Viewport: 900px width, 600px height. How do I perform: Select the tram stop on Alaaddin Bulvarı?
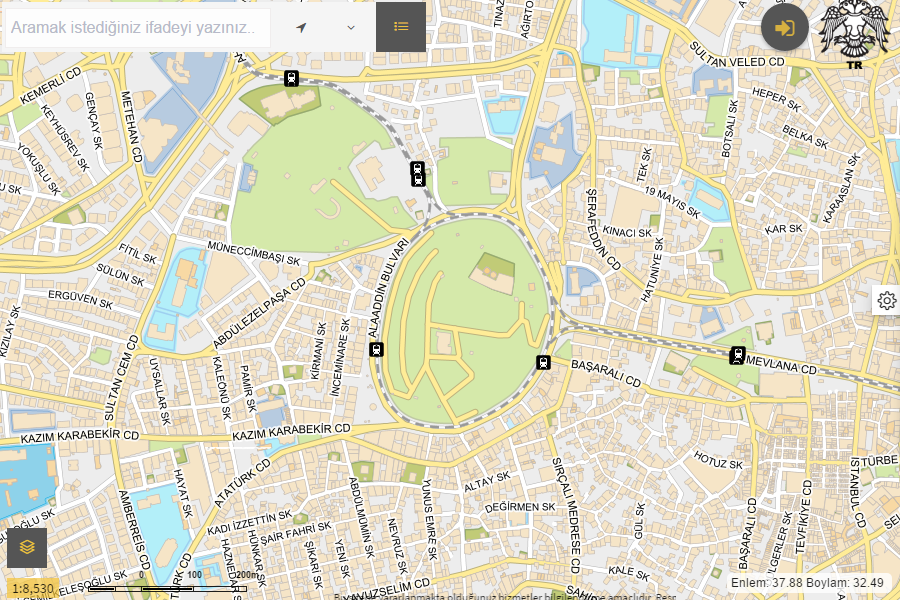[x=377, y=349]
